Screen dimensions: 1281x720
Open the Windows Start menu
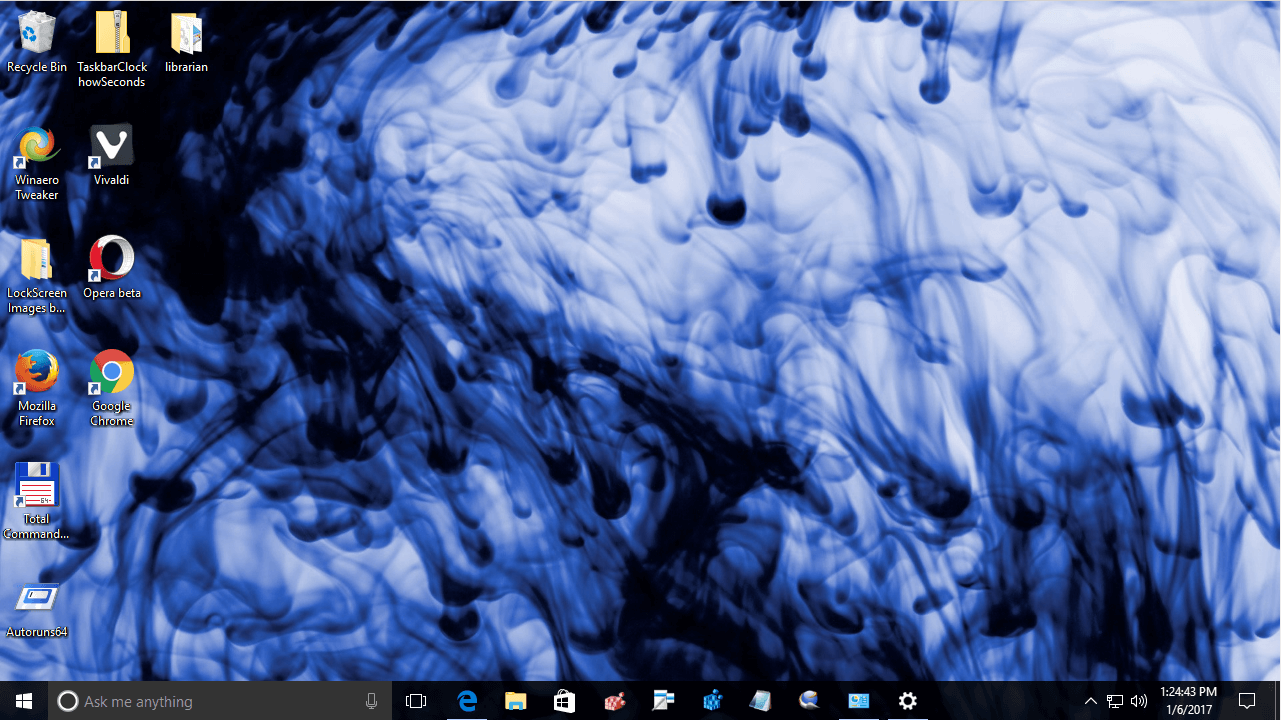pos(24,701)
